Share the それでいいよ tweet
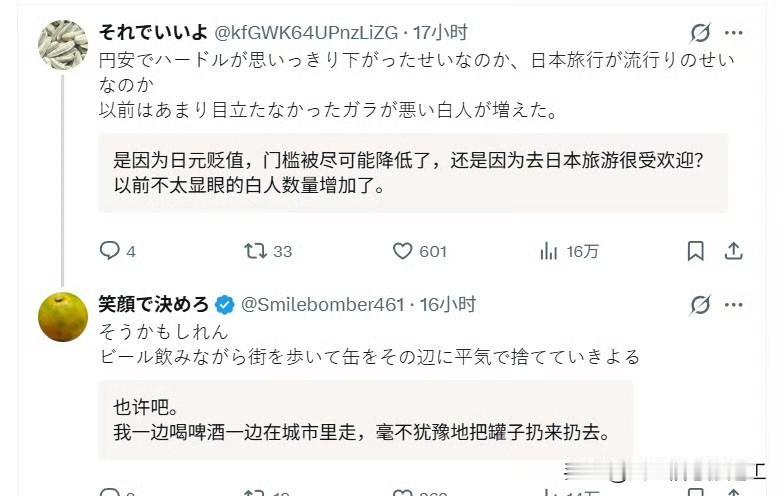The height and width of the screenshot is (496, 781). pyautogui.click(x=733, y=251)
